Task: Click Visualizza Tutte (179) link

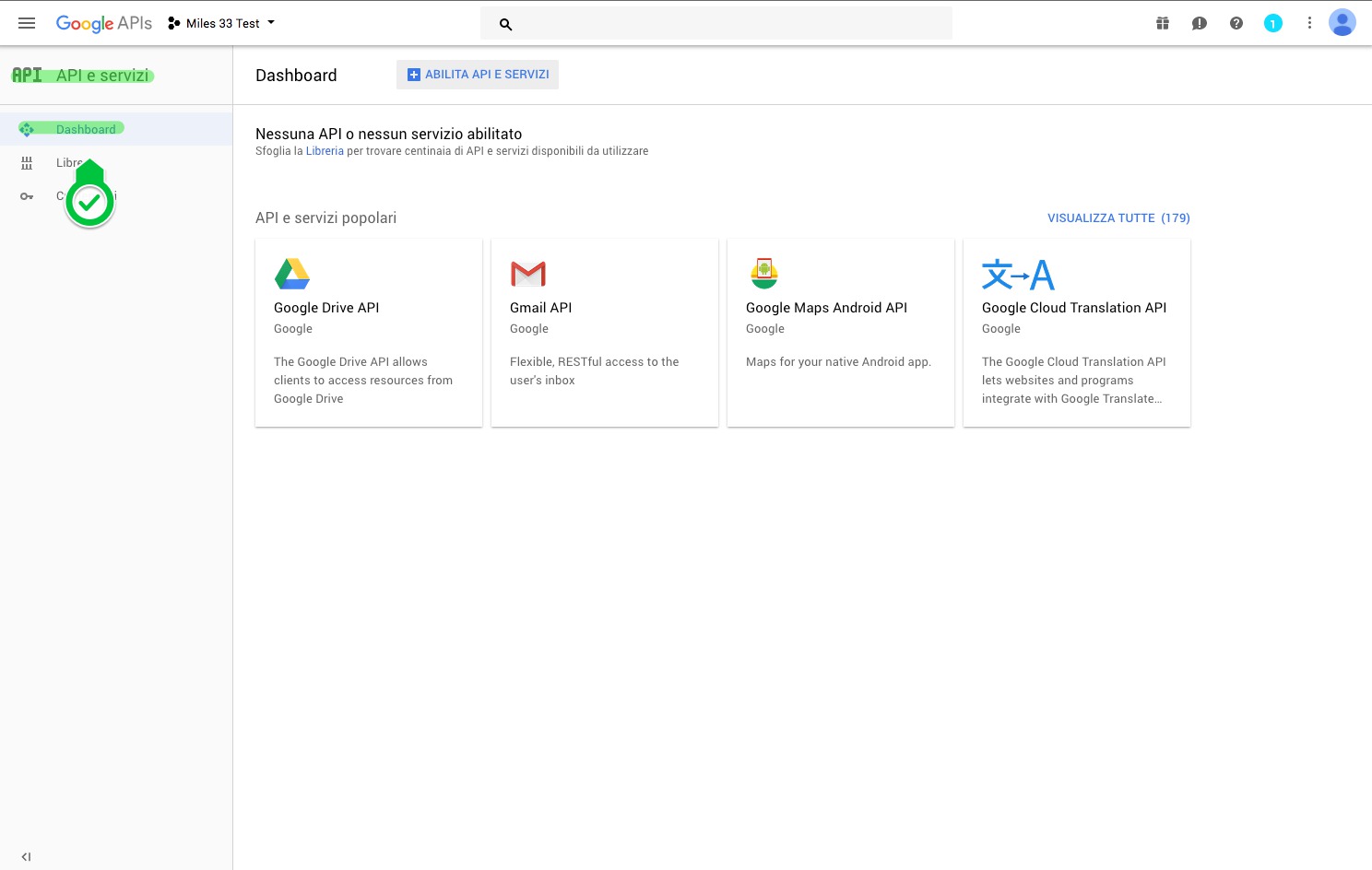Action: point(1118,218)
